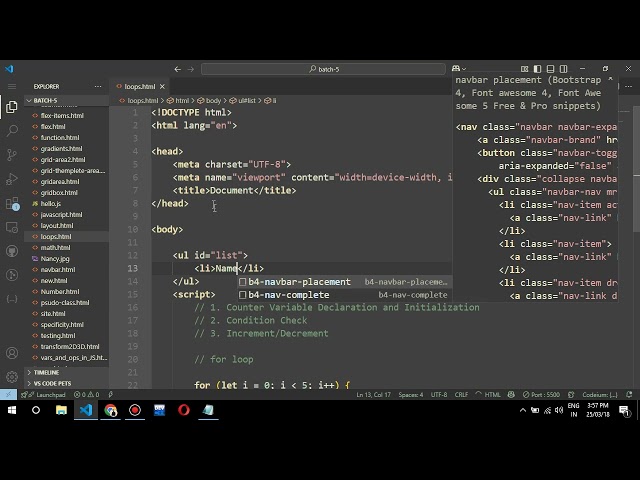The image size is (640, 480).
Task: Click HTML language mode in status bar
Action: 492,395
